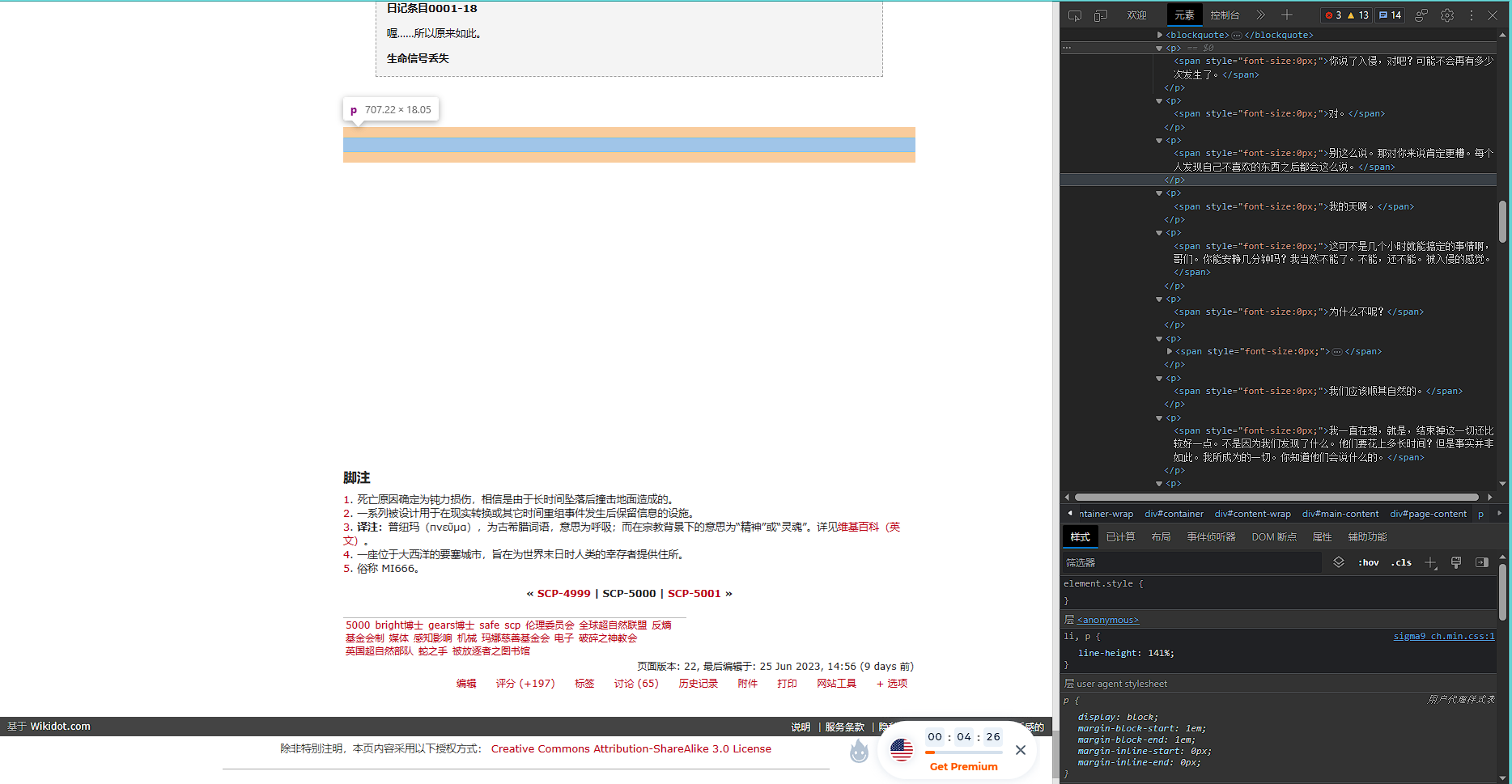Viewport: 1512px width, 784px height.
Task: Collapse the p node starting '这可不是几个小时'
Action: 1159,233
